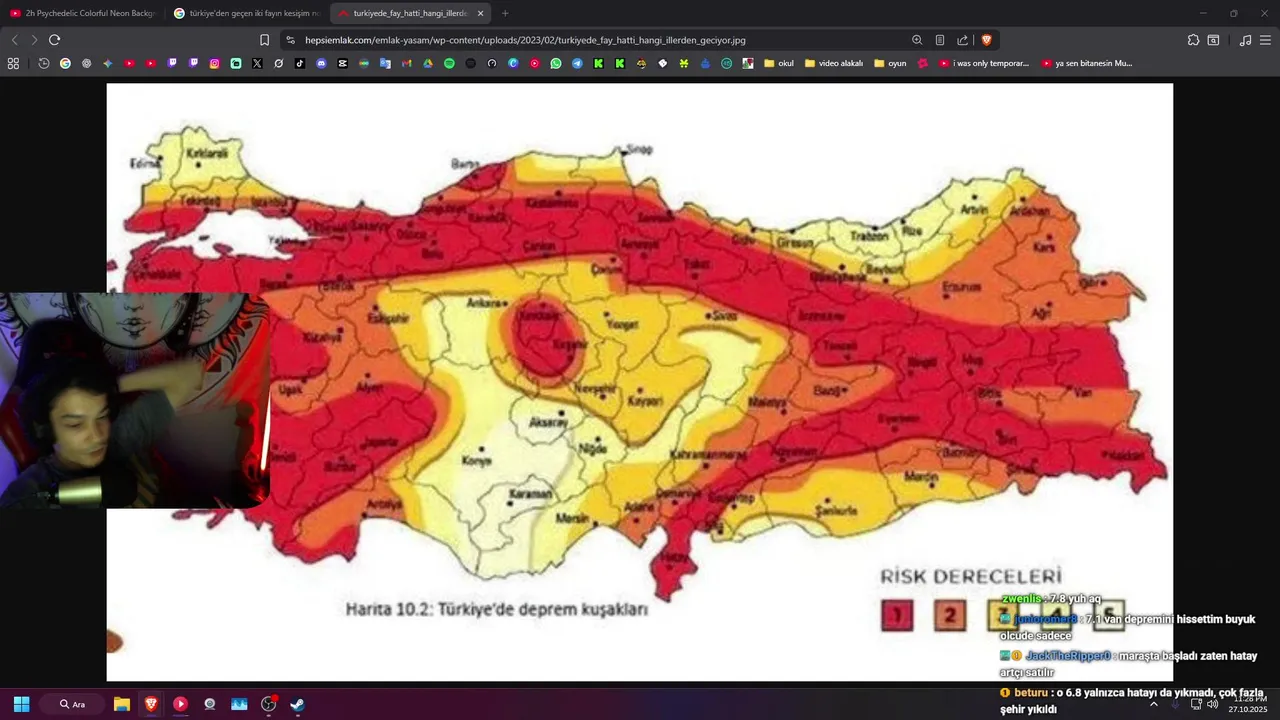Open the Windows Start menu

click(x=21, y=704)
